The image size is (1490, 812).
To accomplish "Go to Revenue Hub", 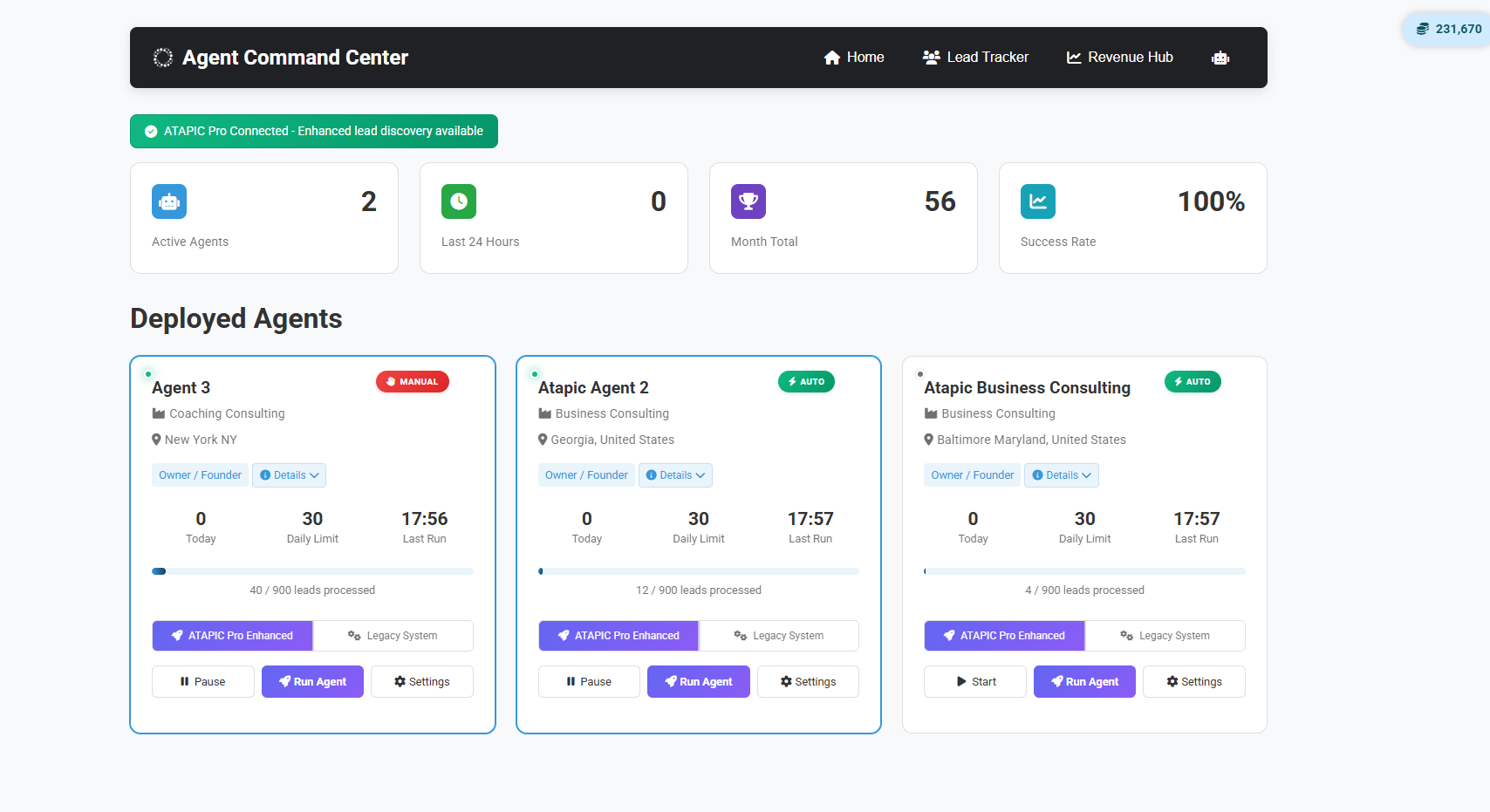I will point(1119,58).
